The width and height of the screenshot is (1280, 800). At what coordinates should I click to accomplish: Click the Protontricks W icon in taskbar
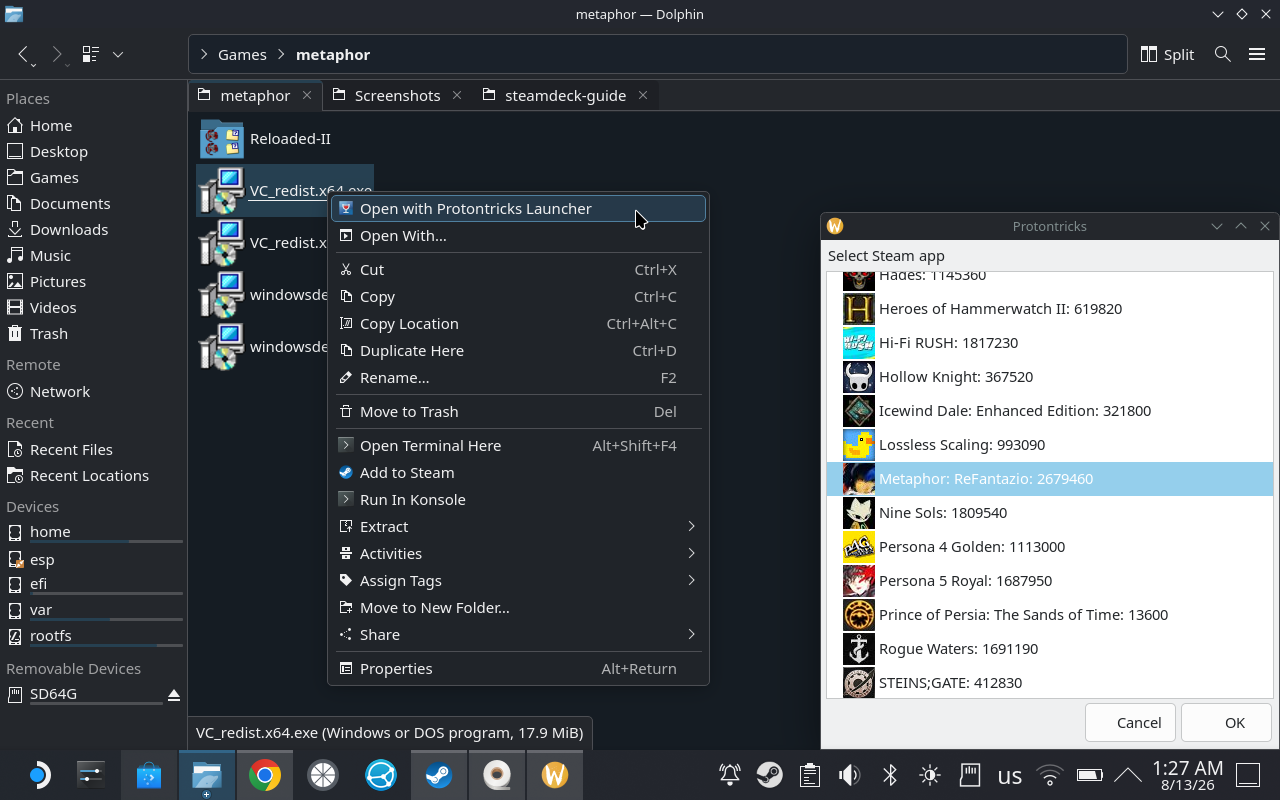point(555,775)
